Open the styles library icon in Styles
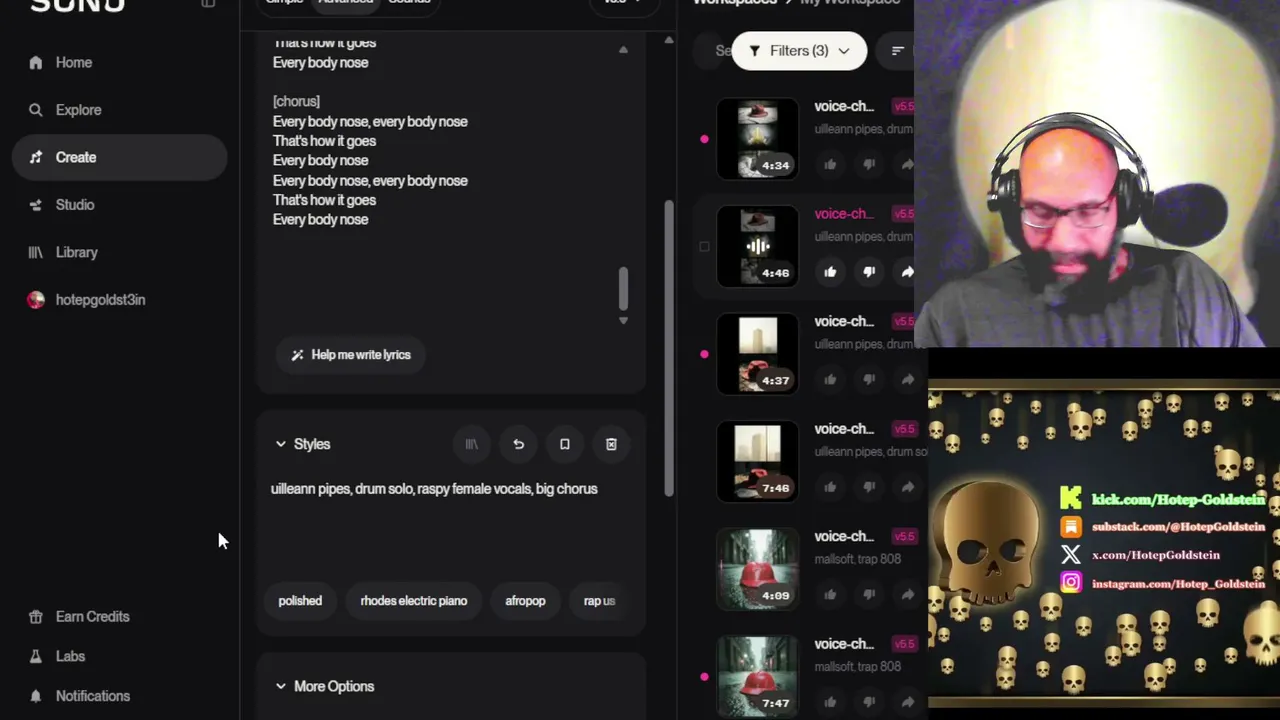This screenshot has width=1280, height=720. click(472, 444)
